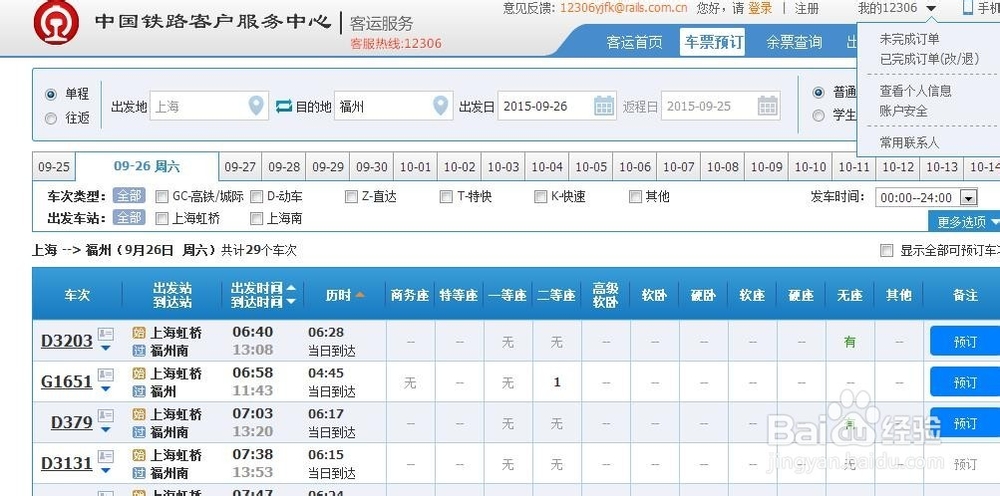The image size is (1000, 496).
Task: Open 客运首页 navigation tab
Action: coord(634,43)
